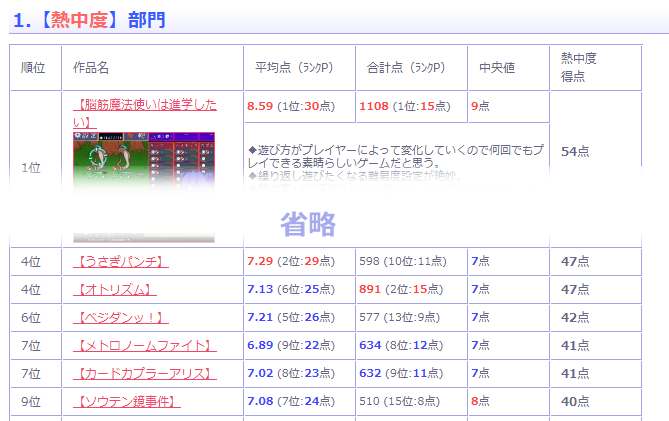Viewport: 669px width, 421px height.
Task: Open the 脳筋魔法使いは進学したい game link
Action: (x=145, y=113)
